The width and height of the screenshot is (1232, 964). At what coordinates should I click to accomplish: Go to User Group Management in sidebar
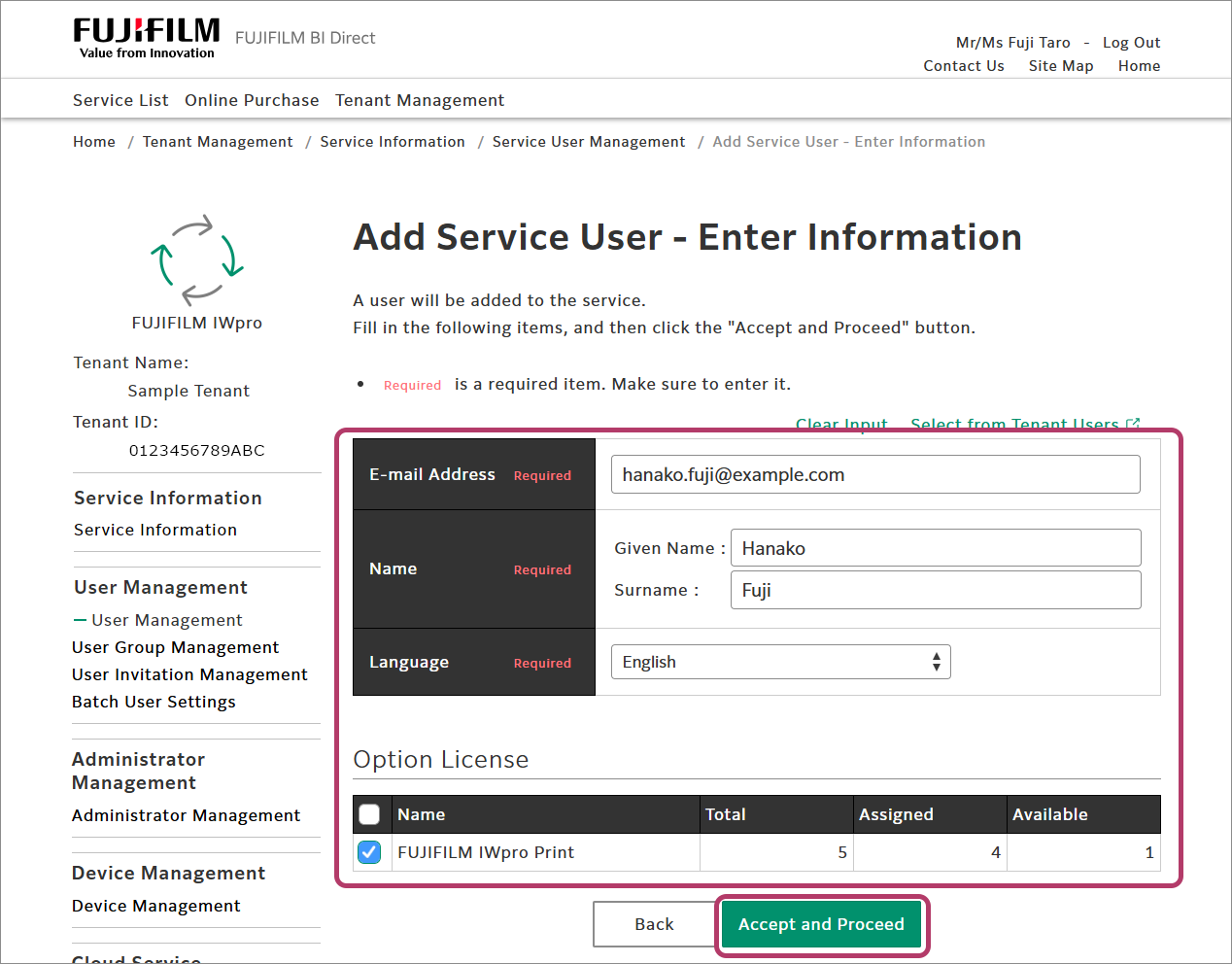click(176, 647)
